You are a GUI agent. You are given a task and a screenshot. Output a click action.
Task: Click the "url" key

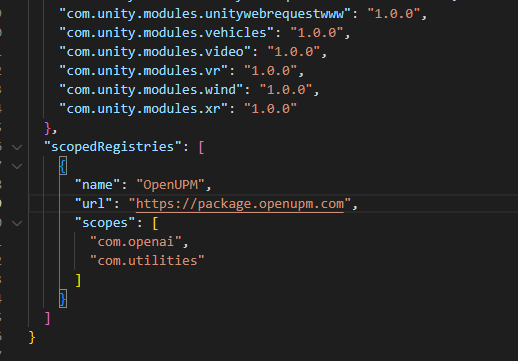94,204
